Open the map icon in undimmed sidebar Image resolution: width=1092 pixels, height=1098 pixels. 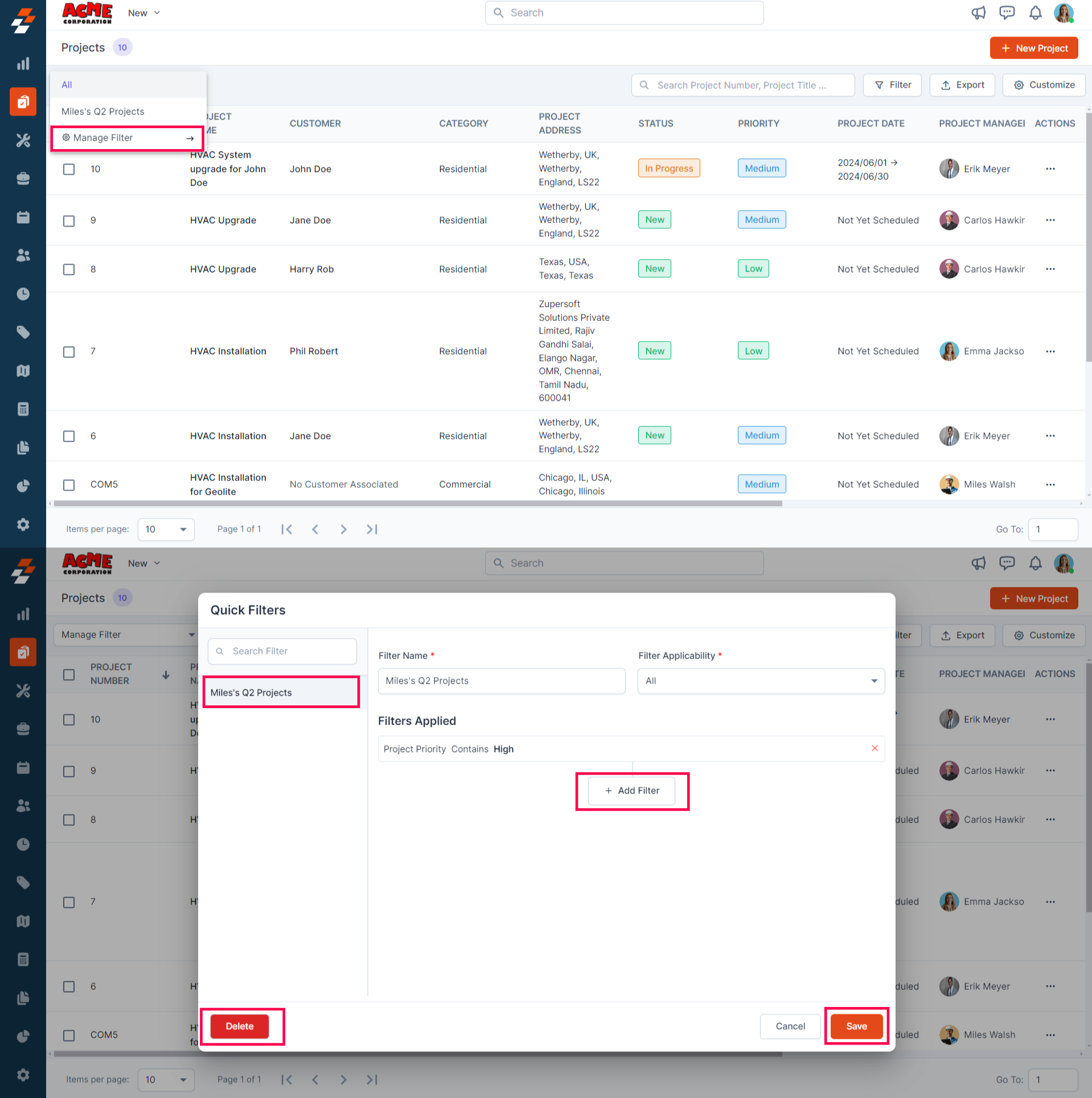23,371
